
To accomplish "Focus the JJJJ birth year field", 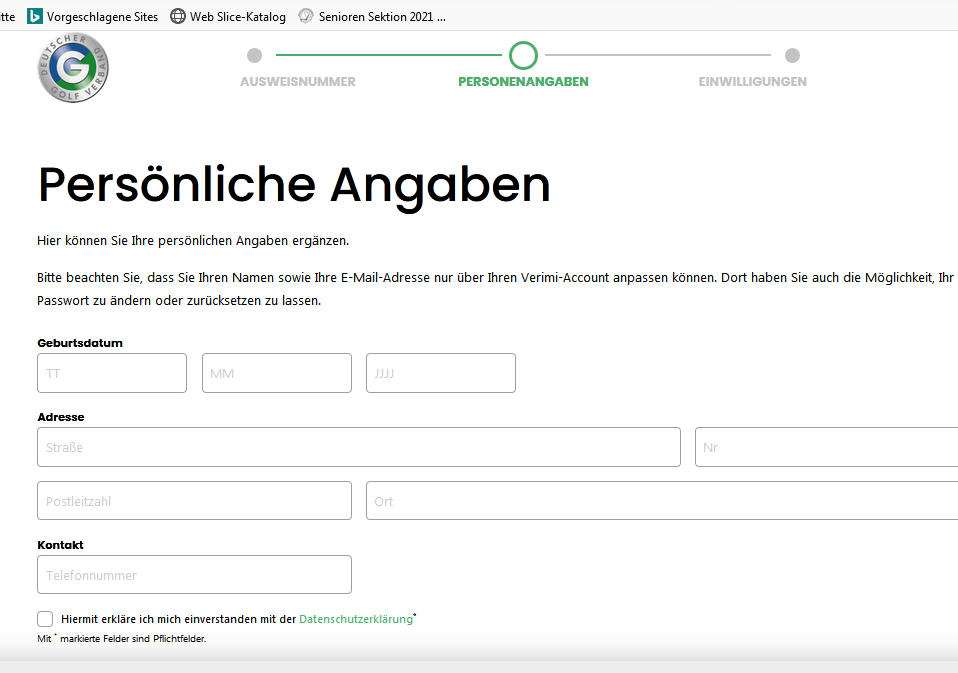I will click(x=441, y=373).
